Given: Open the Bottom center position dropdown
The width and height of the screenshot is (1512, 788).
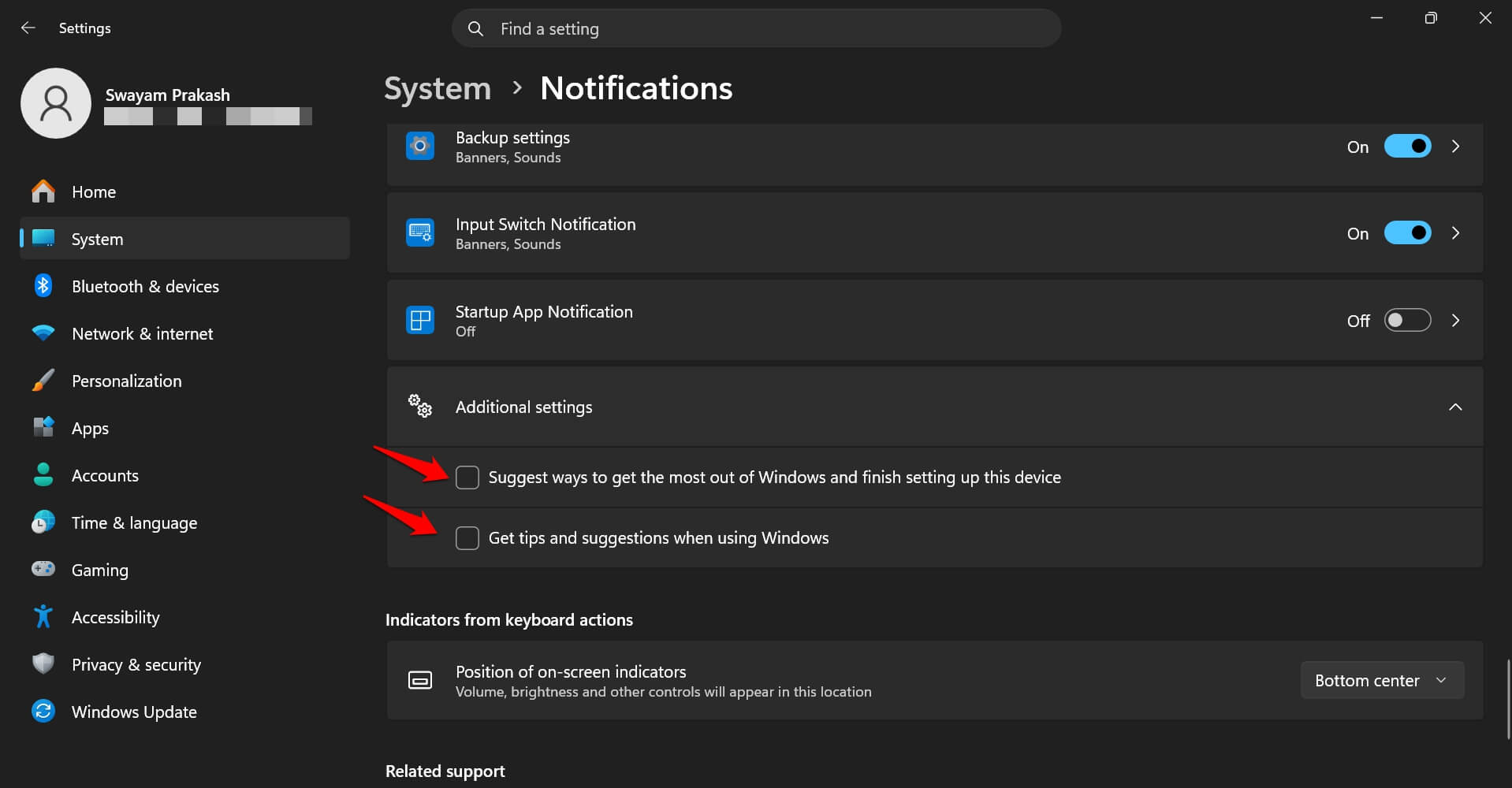Looking at the screenshot, I should pyautogui.click(x=1382, y=680).
